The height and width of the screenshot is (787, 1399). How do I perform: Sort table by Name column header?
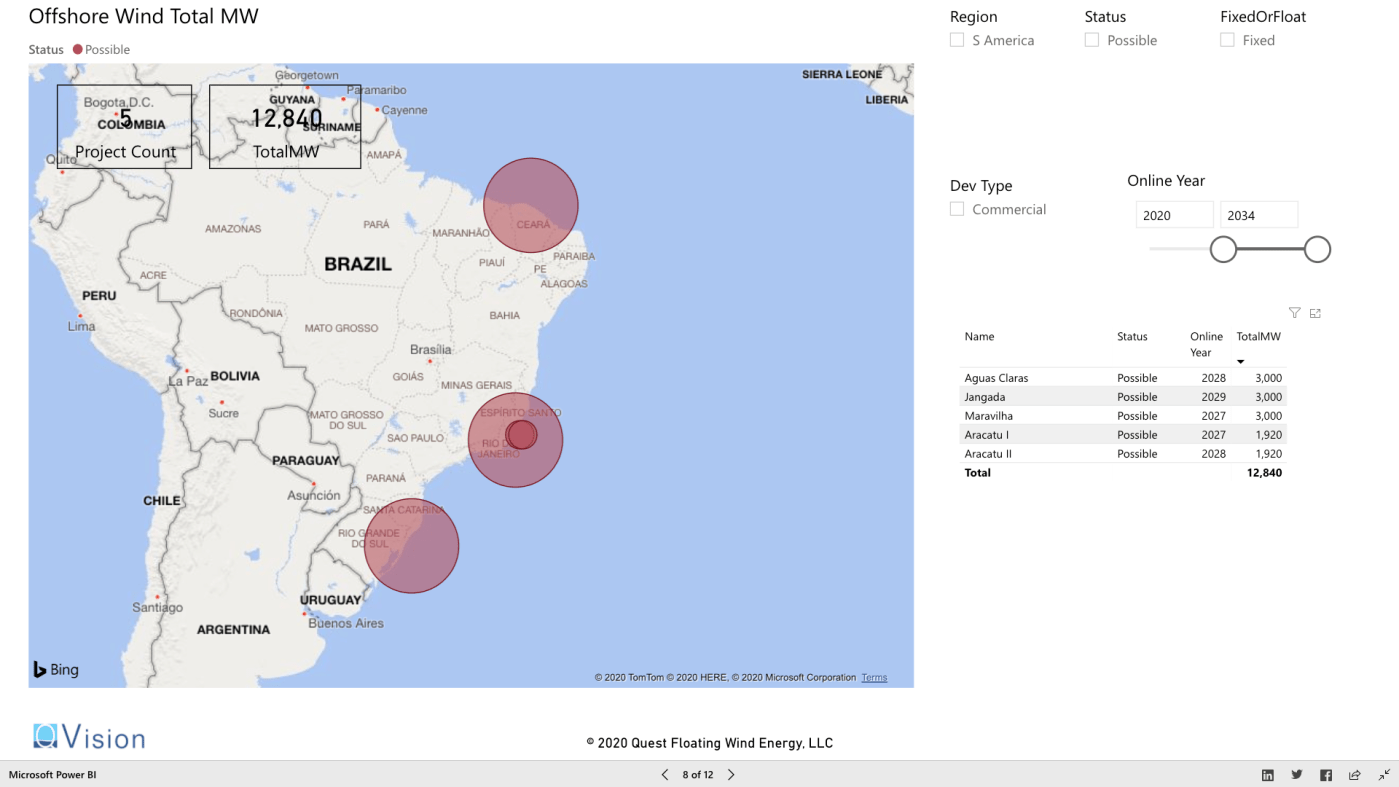[x=979, y=337]
